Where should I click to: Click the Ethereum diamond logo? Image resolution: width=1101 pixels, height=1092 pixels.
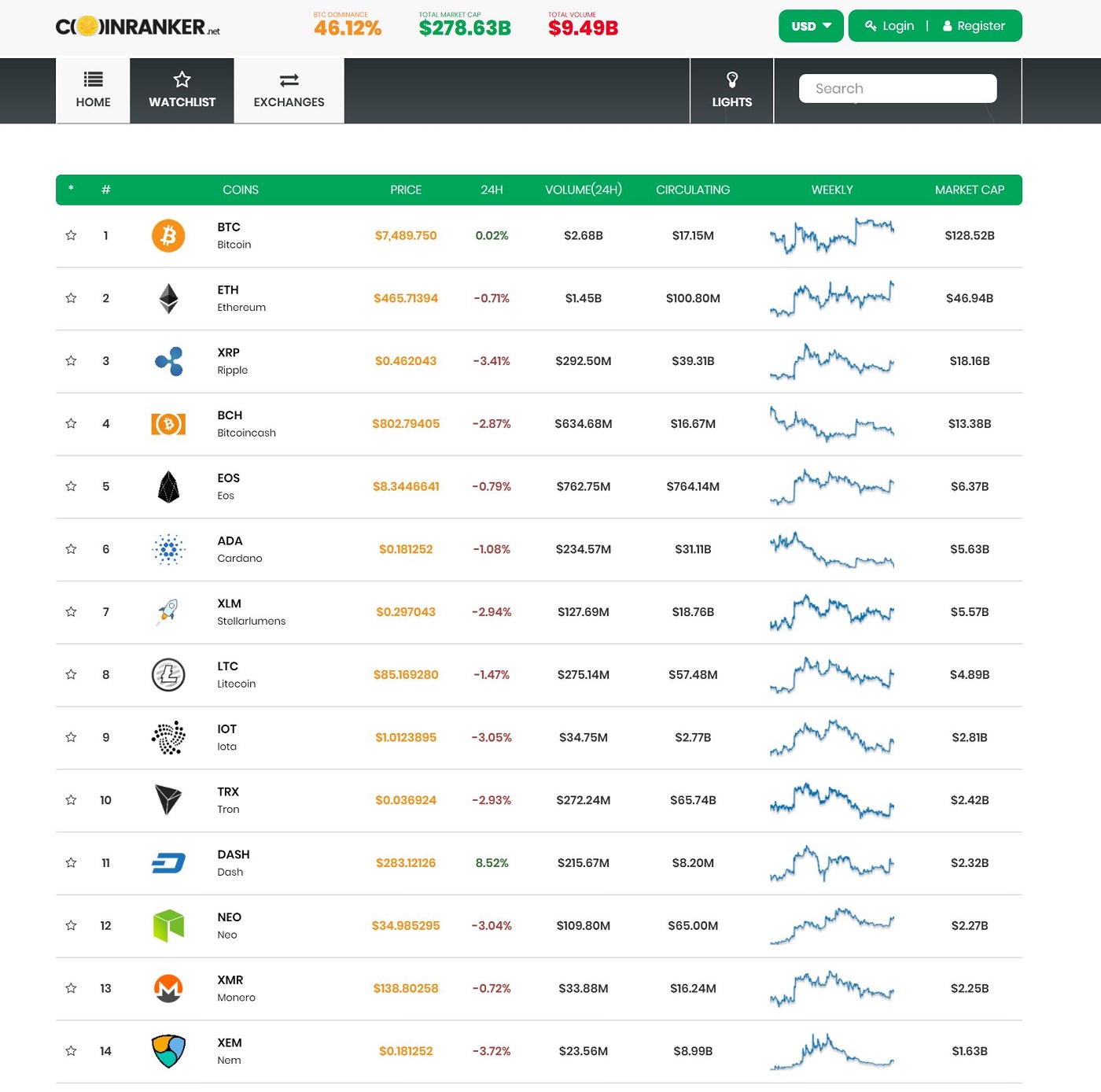(x=168, y=298)
